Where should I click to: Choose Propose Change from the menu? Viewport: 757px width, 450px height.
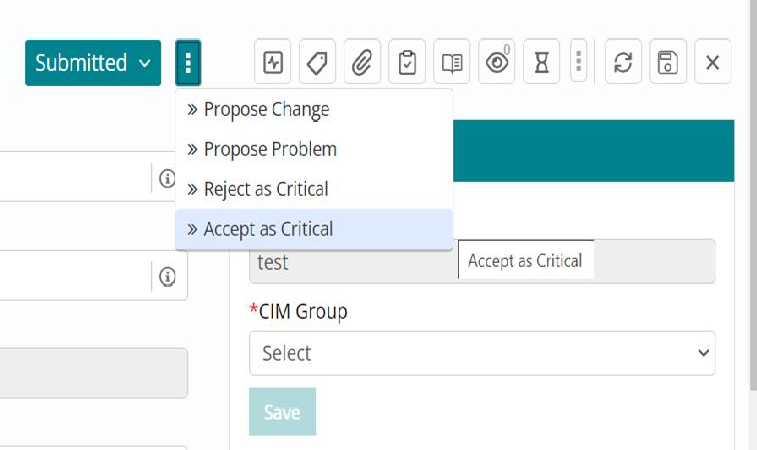(x=266, y=109)
